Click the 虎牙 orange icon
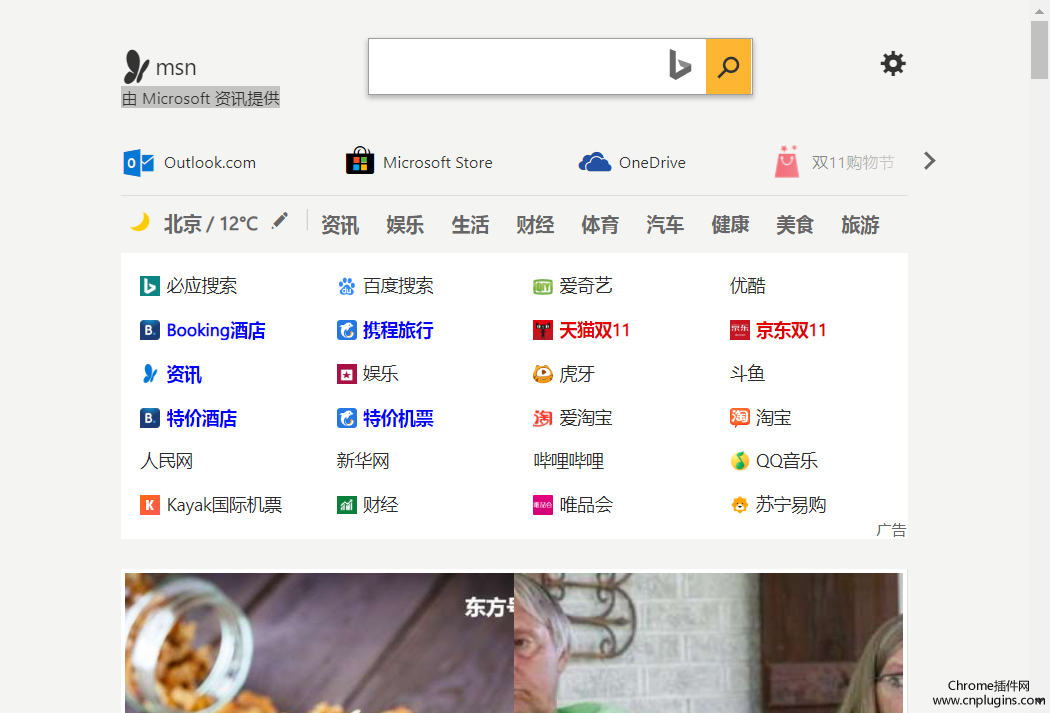1050x713 pixels. 542,374
